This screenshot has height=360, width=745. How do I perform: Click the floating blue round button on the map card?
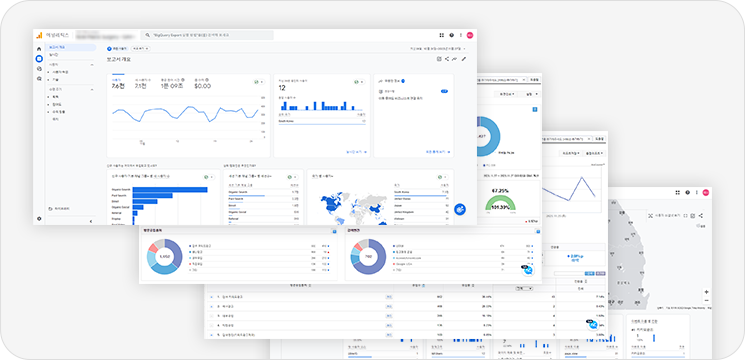click(459, 209)
